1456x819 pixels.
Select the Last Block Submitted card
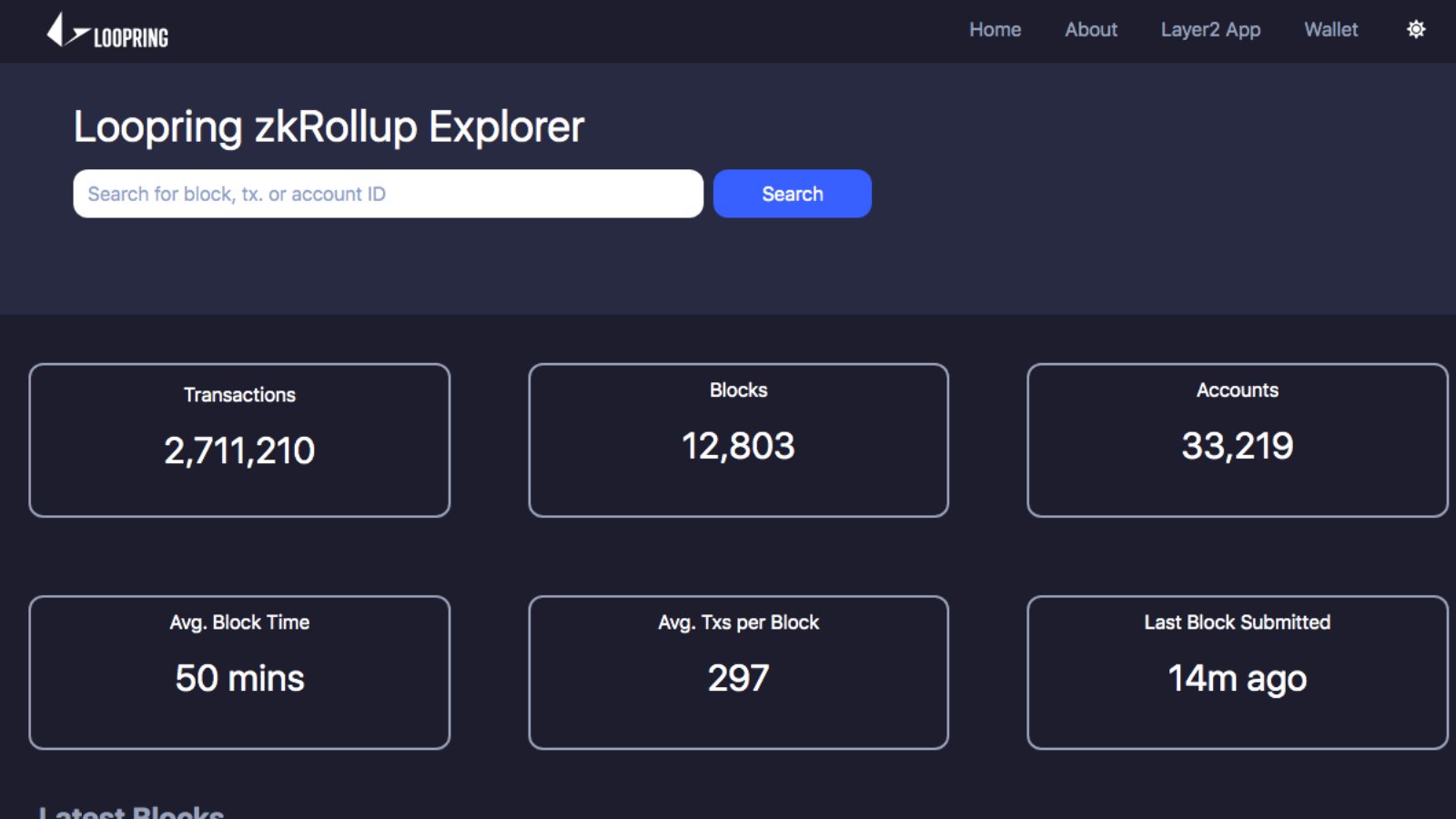click(1237, 672)
